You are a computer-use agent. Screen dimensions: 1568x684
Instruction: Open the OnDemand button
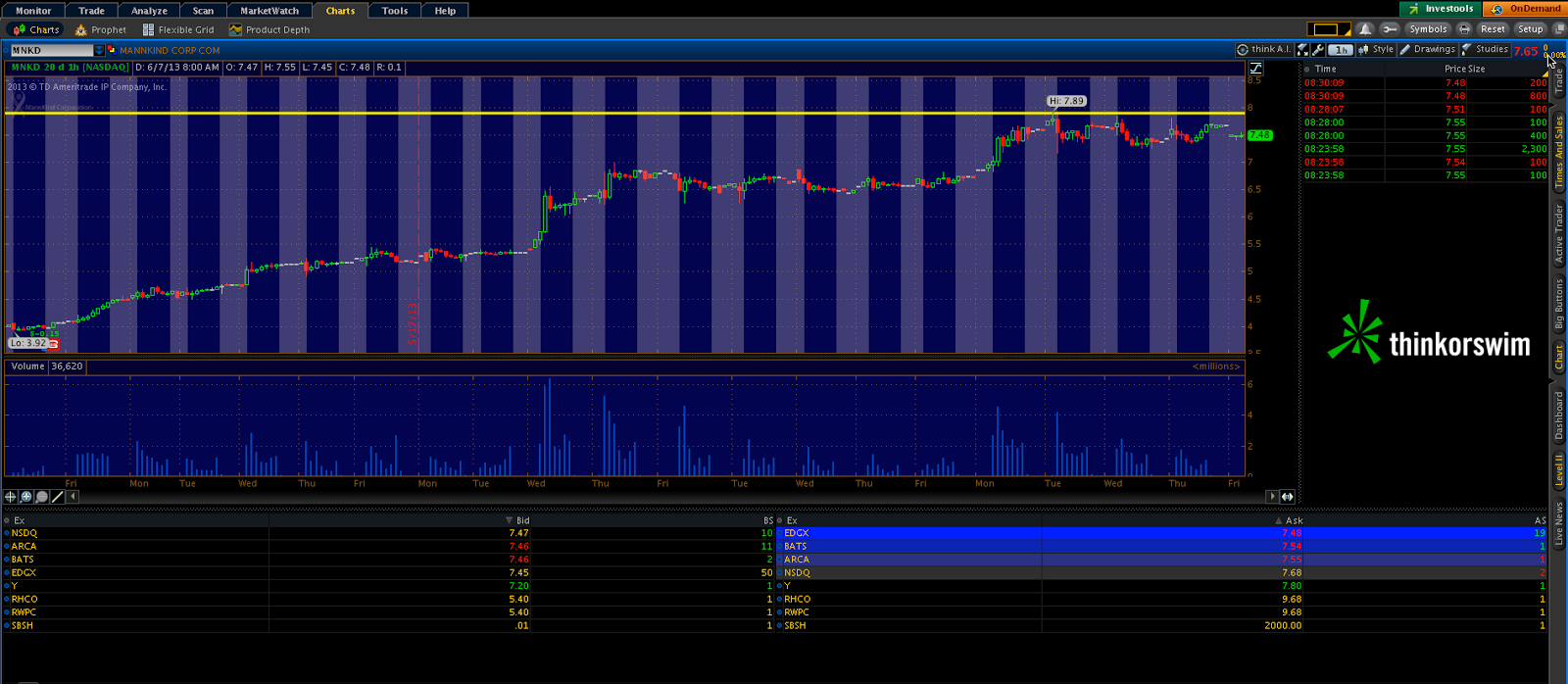point(1526,9)
